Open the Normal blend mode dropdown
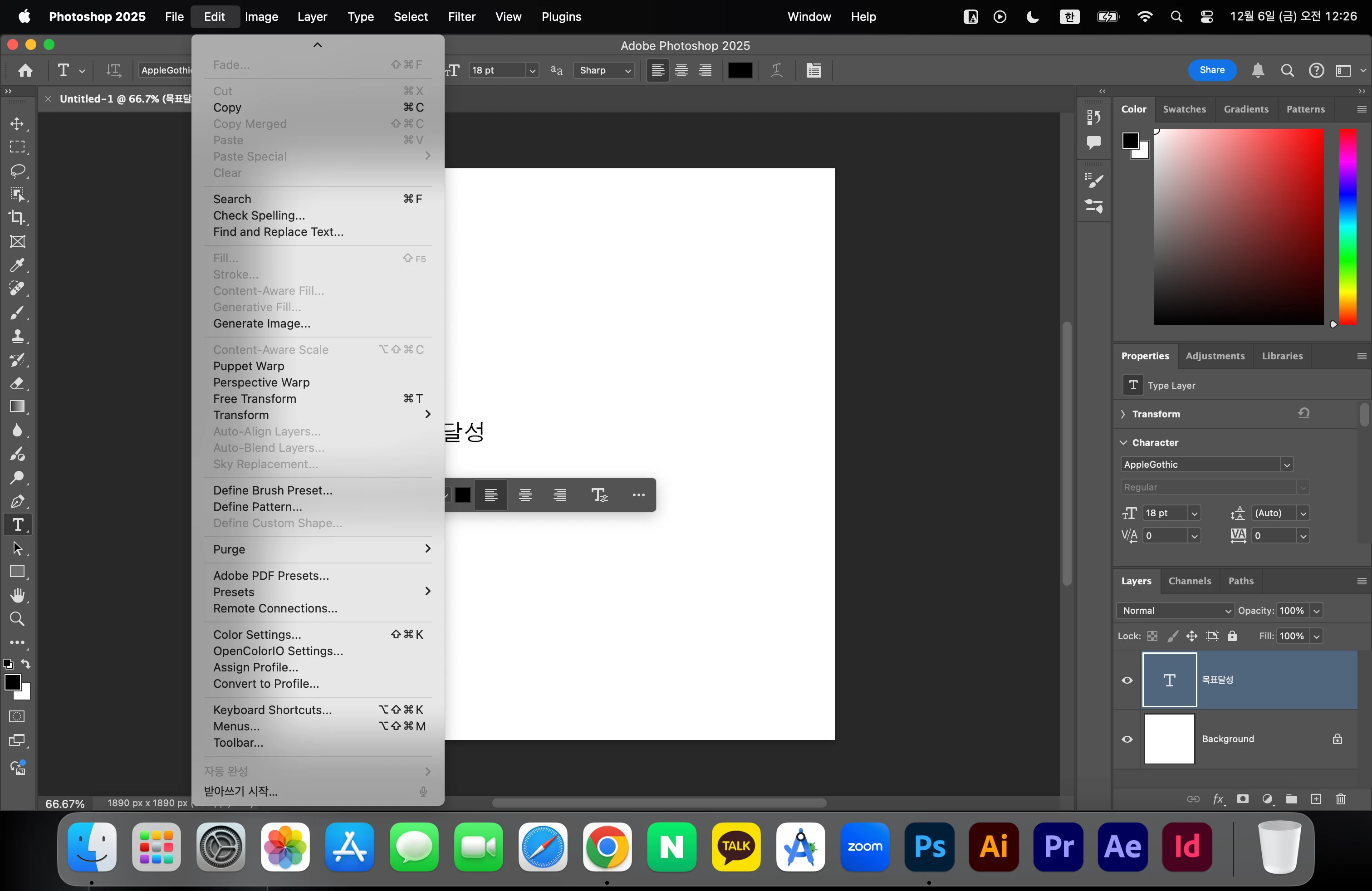This screenshot has height=891, width=1372. 1175,611
